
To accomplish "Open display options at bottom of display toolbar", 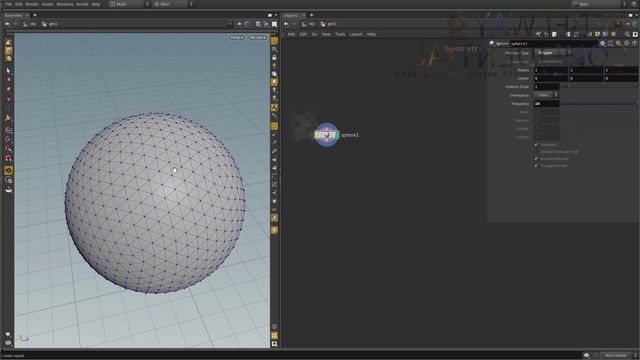I will tap(274, 344).
